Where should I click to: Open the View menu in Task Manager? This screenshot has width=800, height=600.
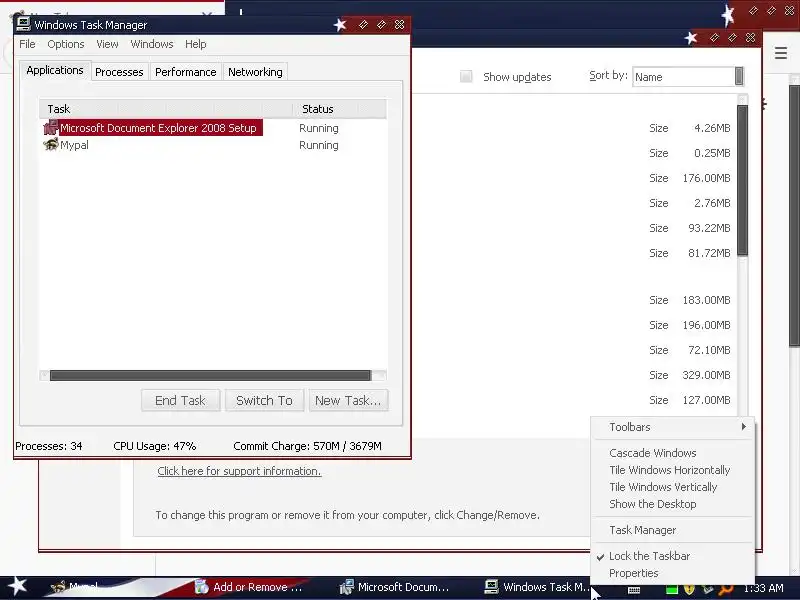[107, 44]
